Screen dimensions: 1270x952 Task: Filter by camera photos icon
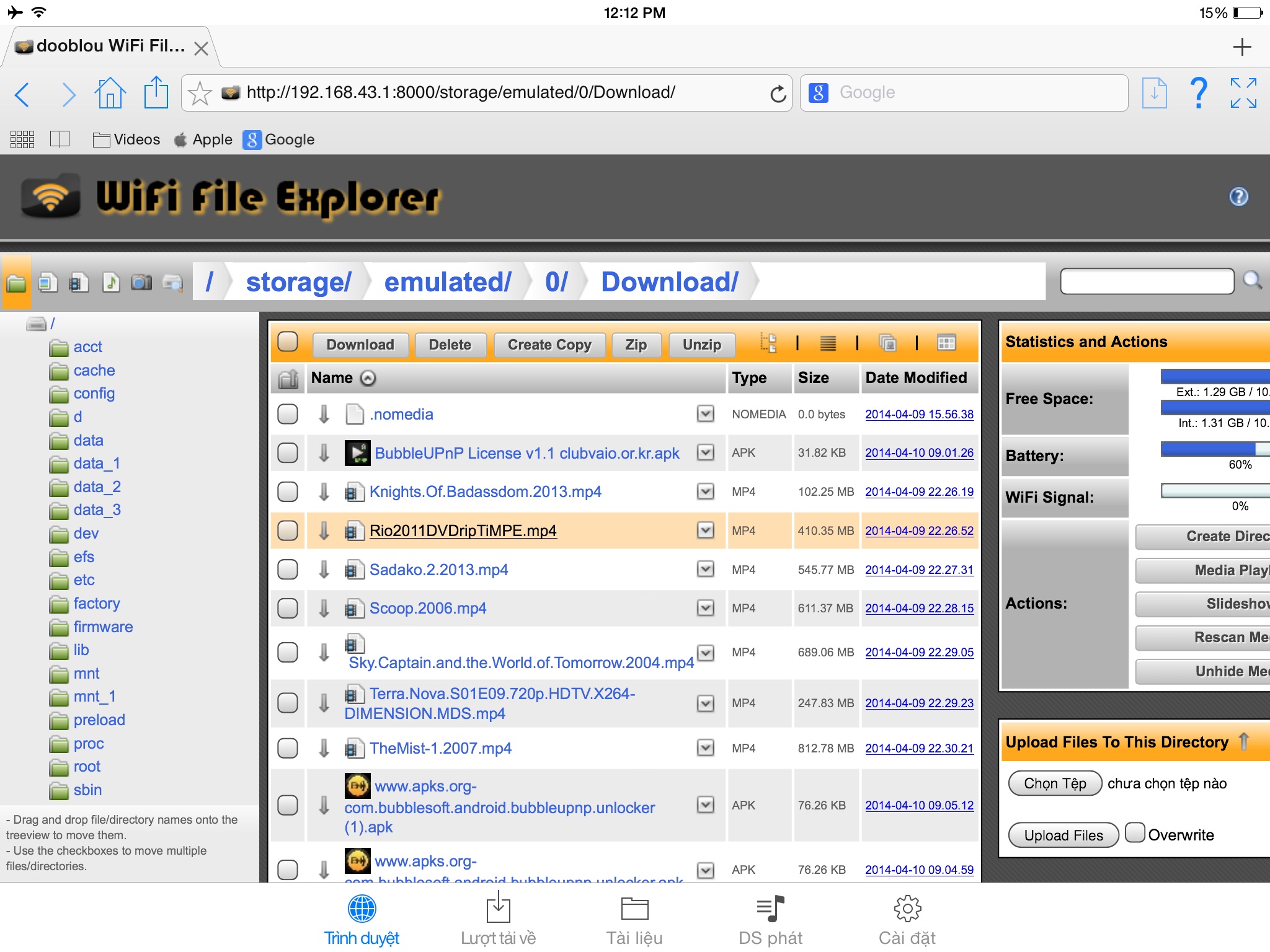pos(141,283)
